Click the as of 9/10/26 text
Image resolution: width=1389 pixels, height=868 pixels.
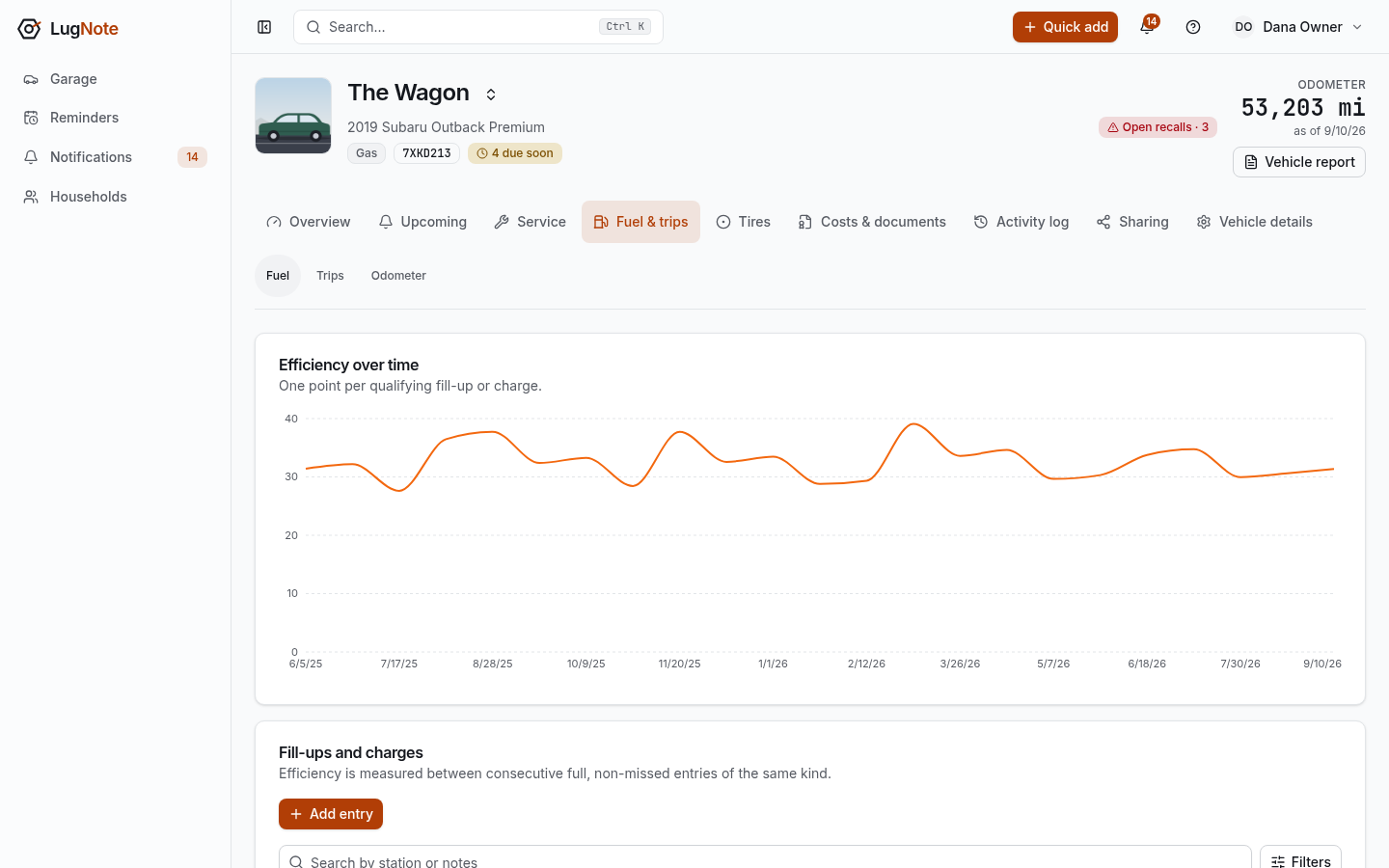[x=1329, y=131]
